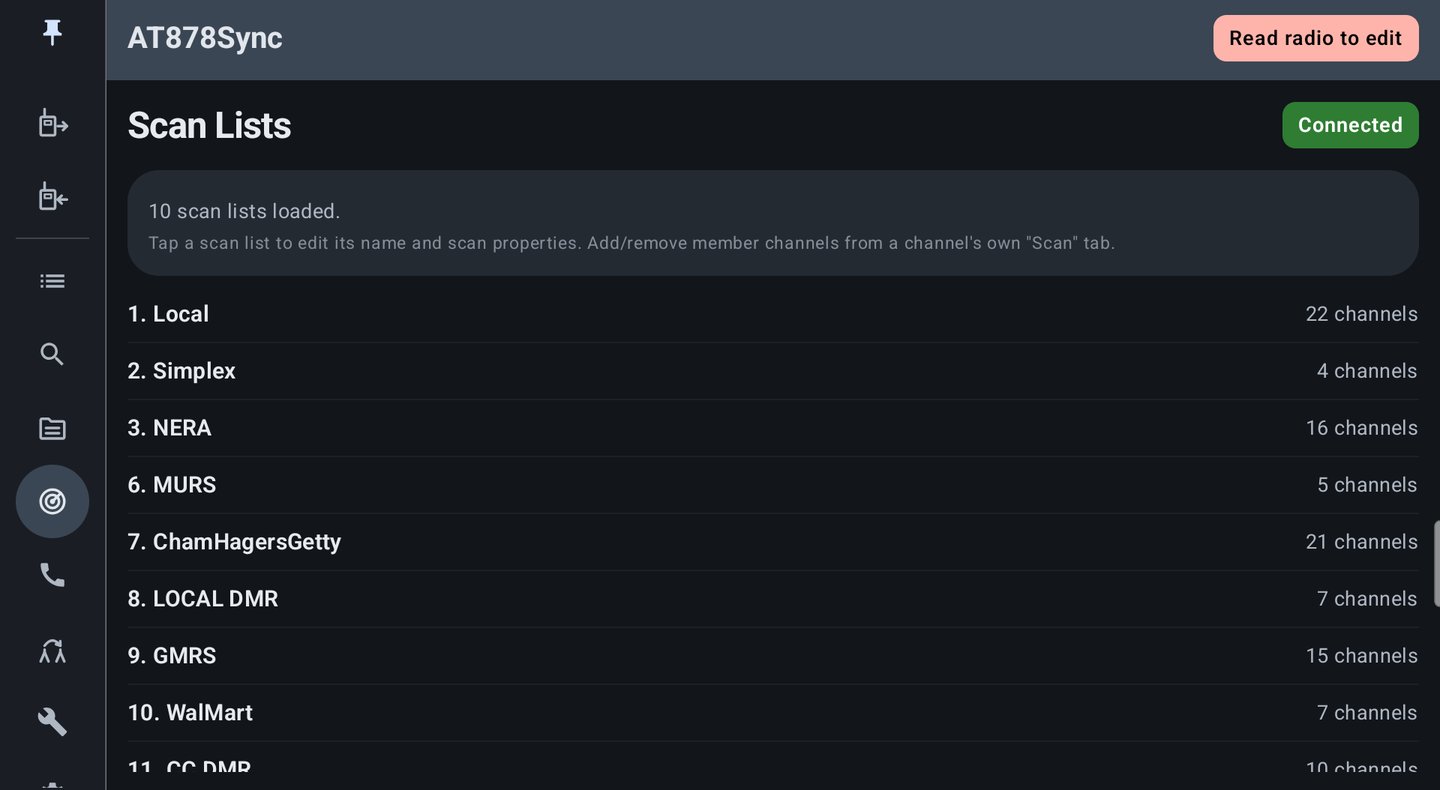Open the MURS scan list
This screenshot has height=790, width=1440.
point(773,485)
